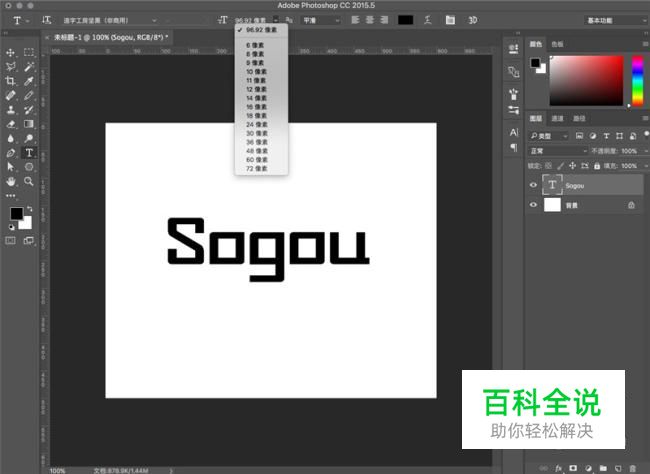Select the Zoom magnifier tool
This screenshot has height=474, width=650.
(29, 181)
